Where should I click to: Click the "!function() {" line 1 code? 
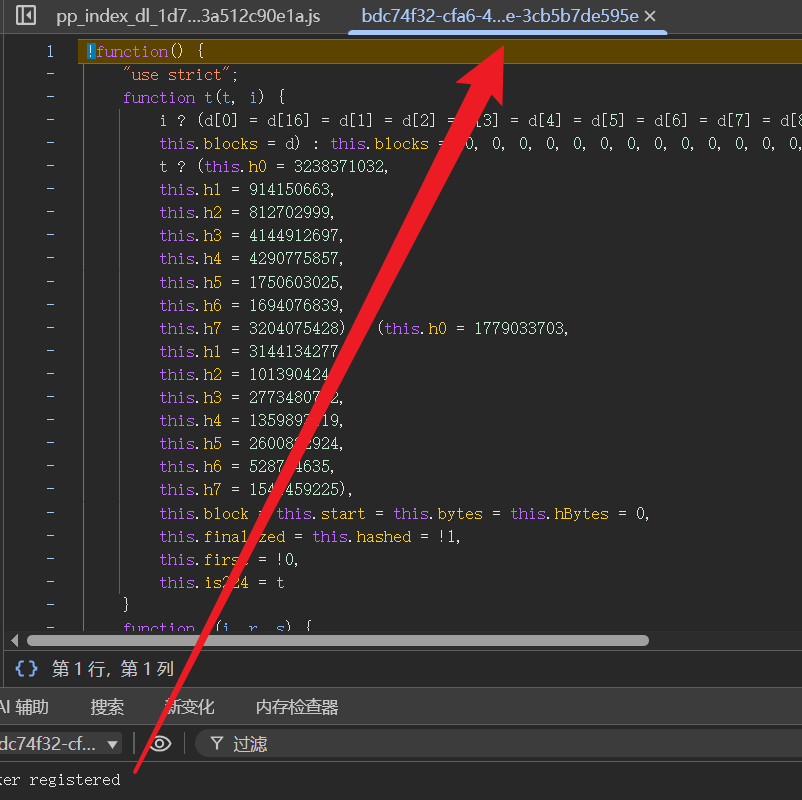click(145, 51)
